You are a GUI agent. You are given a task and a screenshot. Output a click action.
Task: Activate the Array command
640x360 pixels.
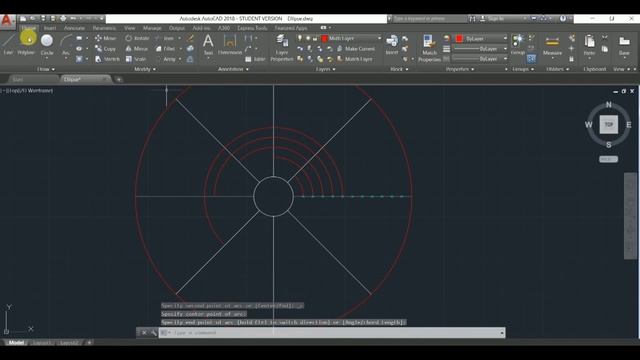(166, 59)
